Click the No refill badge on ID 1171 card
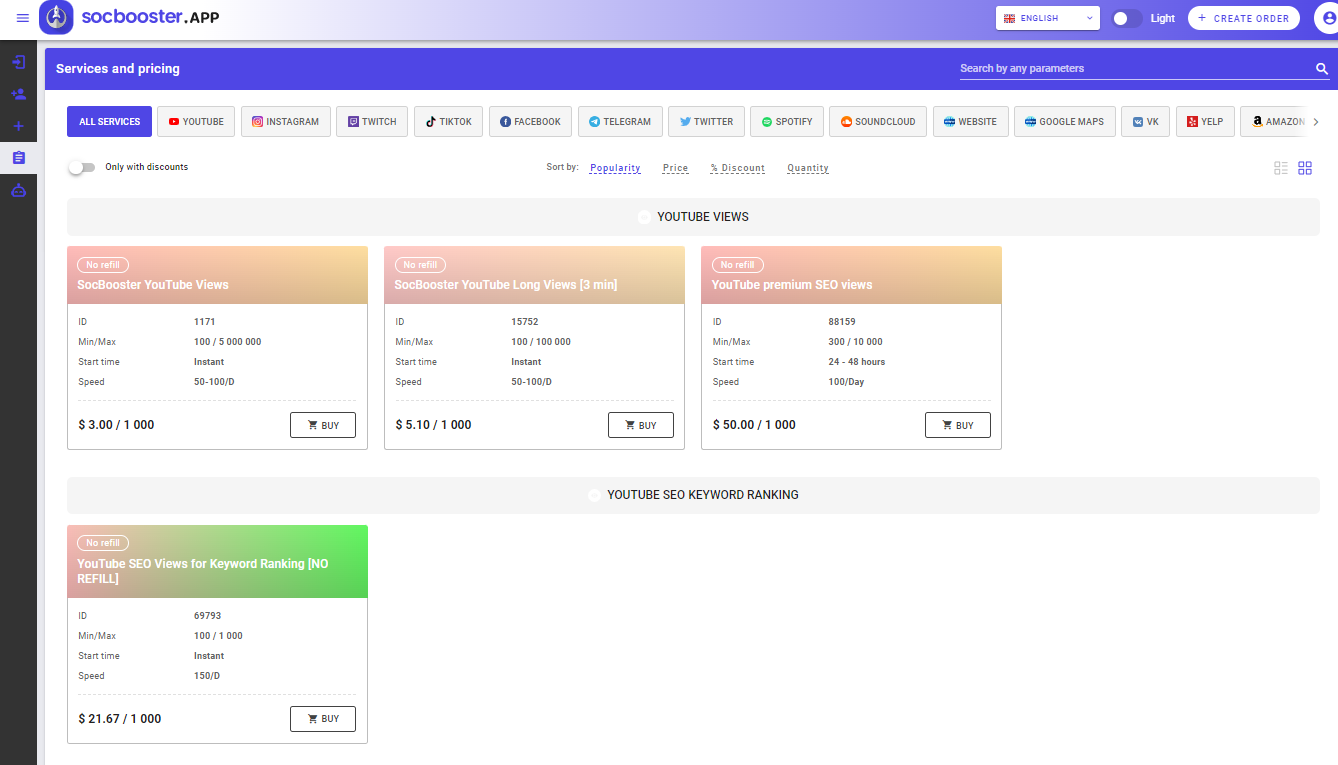Screen dimensions: 1338x765 103,265
